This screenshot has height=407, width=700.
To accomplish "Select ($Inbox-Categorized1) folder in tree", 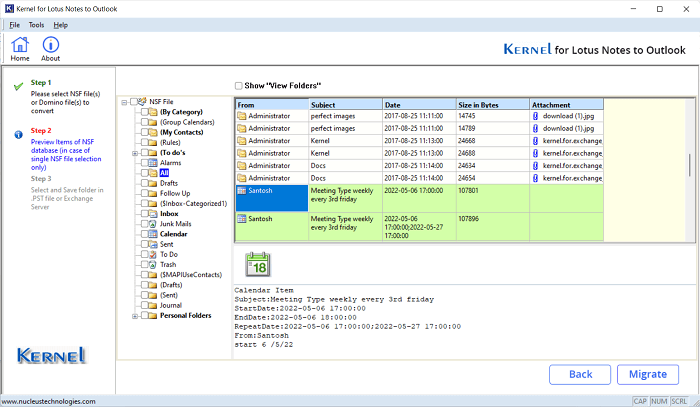I will [x=193, y=204].
